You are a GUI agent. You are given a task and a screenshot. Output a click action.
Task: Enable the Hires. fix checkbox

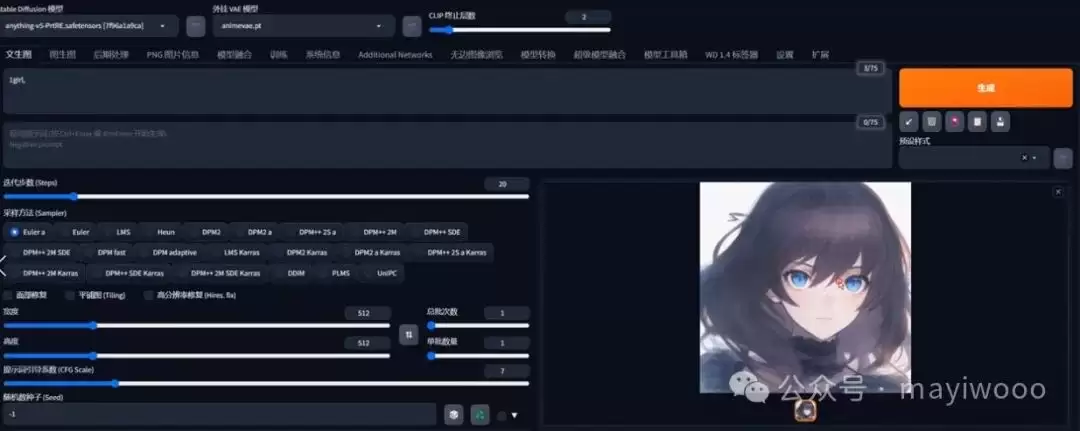[x=149, y=295]
